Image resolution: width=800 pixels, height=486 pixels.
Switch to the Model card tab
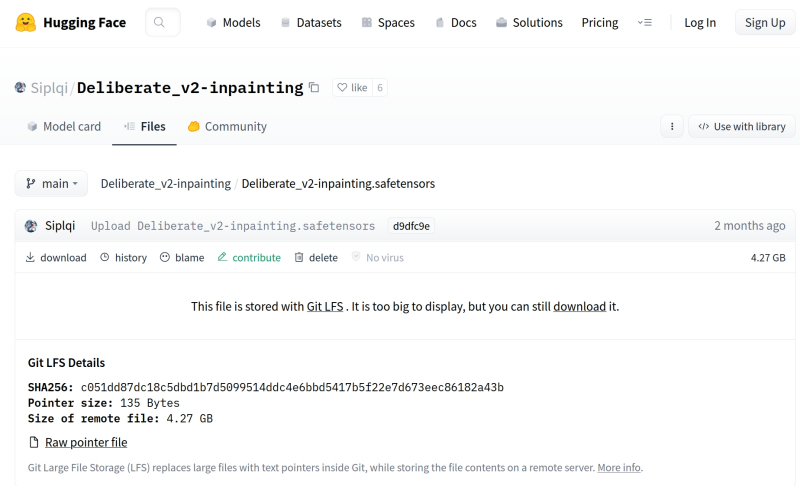pyautogui.click(x=64, y=127)
